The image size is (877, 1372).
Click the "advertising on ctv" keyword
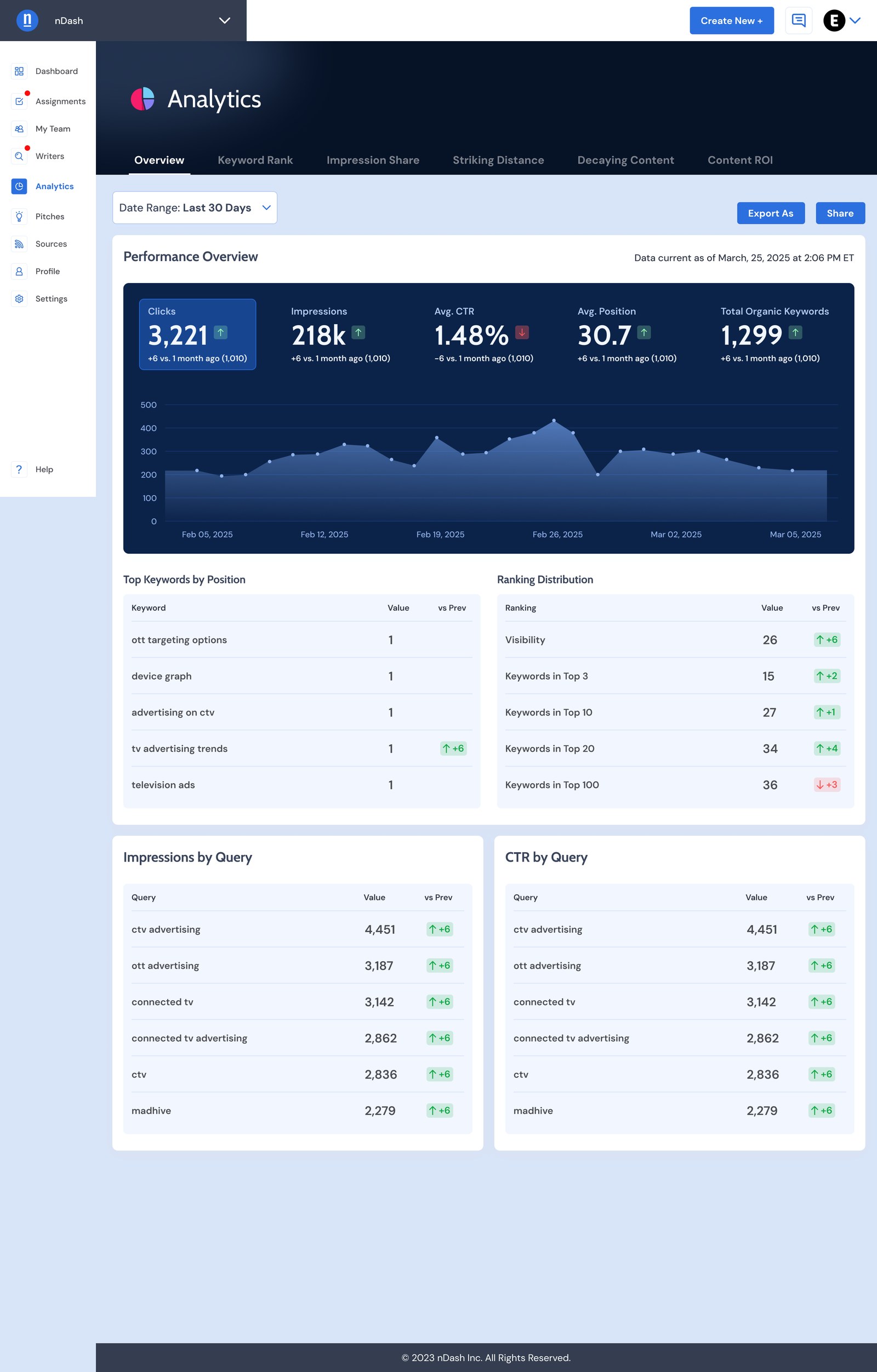tap(173, 712)
